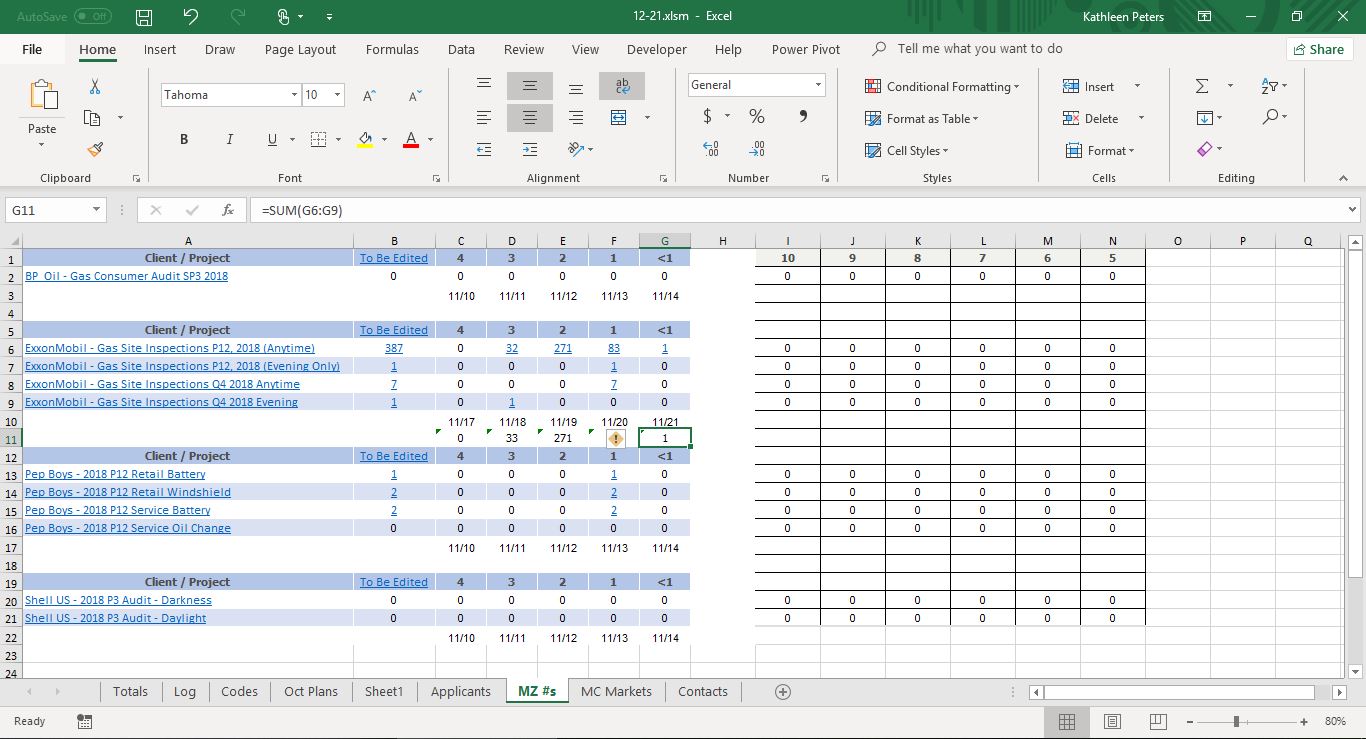
Task: Open the Tahoma font name dropdown
Action: (x=294, y=95)
